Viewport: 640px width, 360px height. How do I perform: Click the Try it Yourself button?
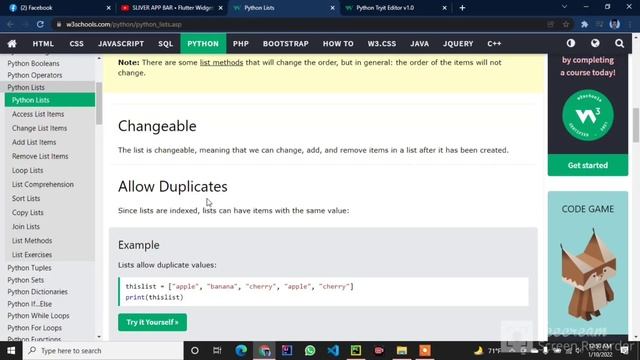[x=152, y=322]
